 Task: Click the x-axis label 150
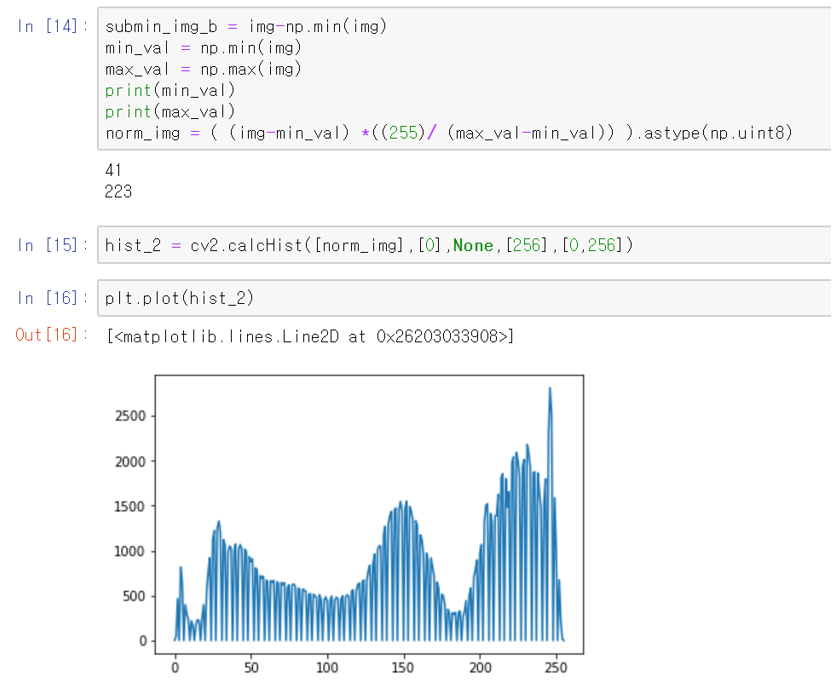point(403,668)
